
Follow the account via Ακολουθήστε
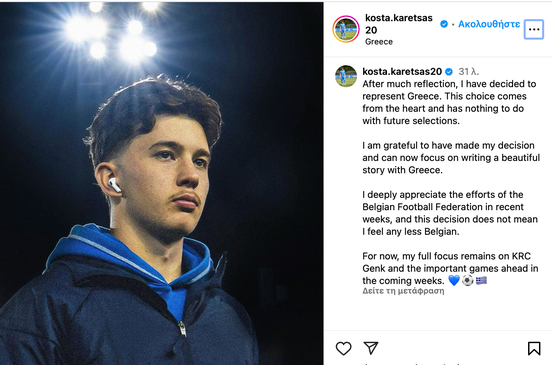point(489,24)
